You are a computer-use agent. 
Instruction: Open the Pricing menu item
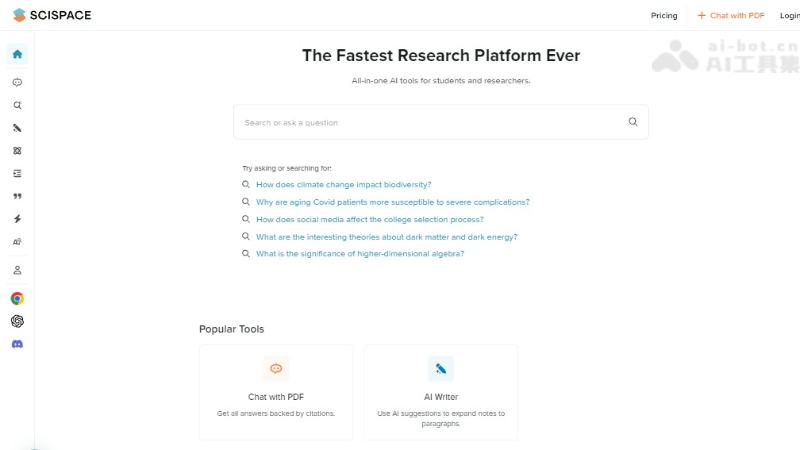[x=664, y=16]
